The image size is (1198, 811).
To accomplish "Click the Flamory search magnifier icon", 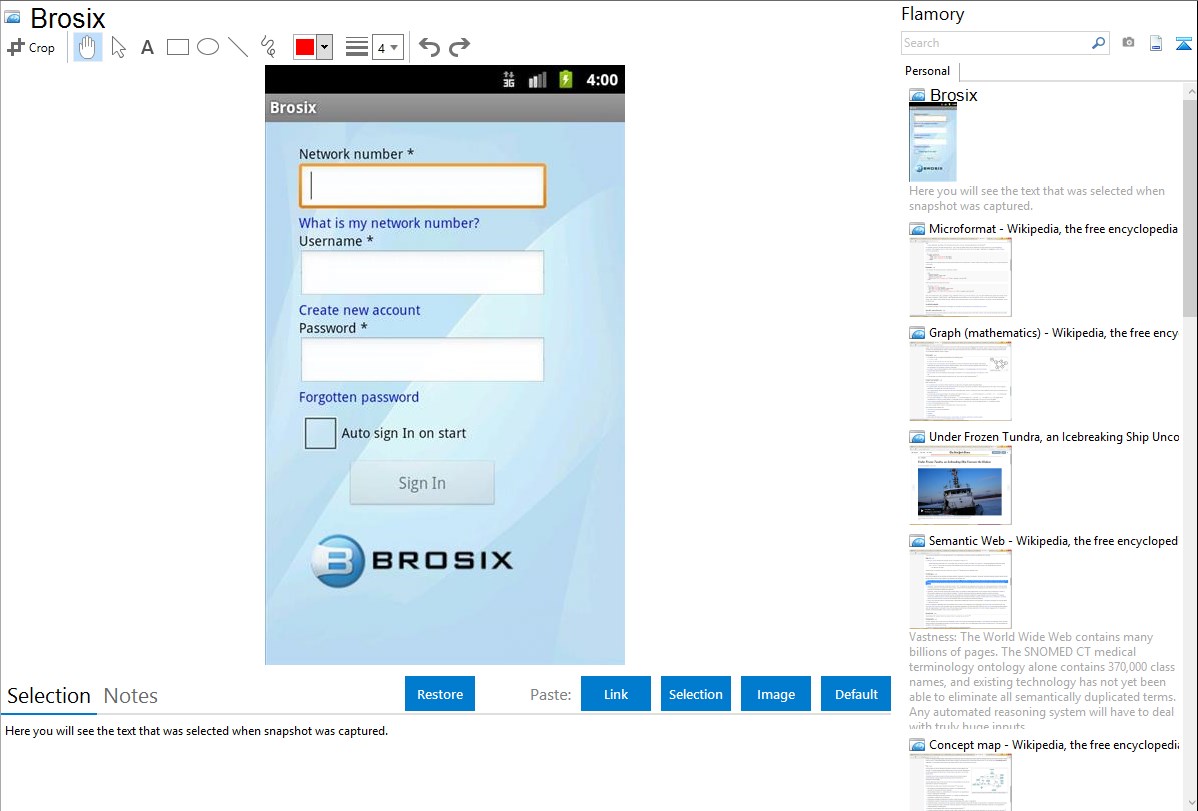I will click(1098, 43).
